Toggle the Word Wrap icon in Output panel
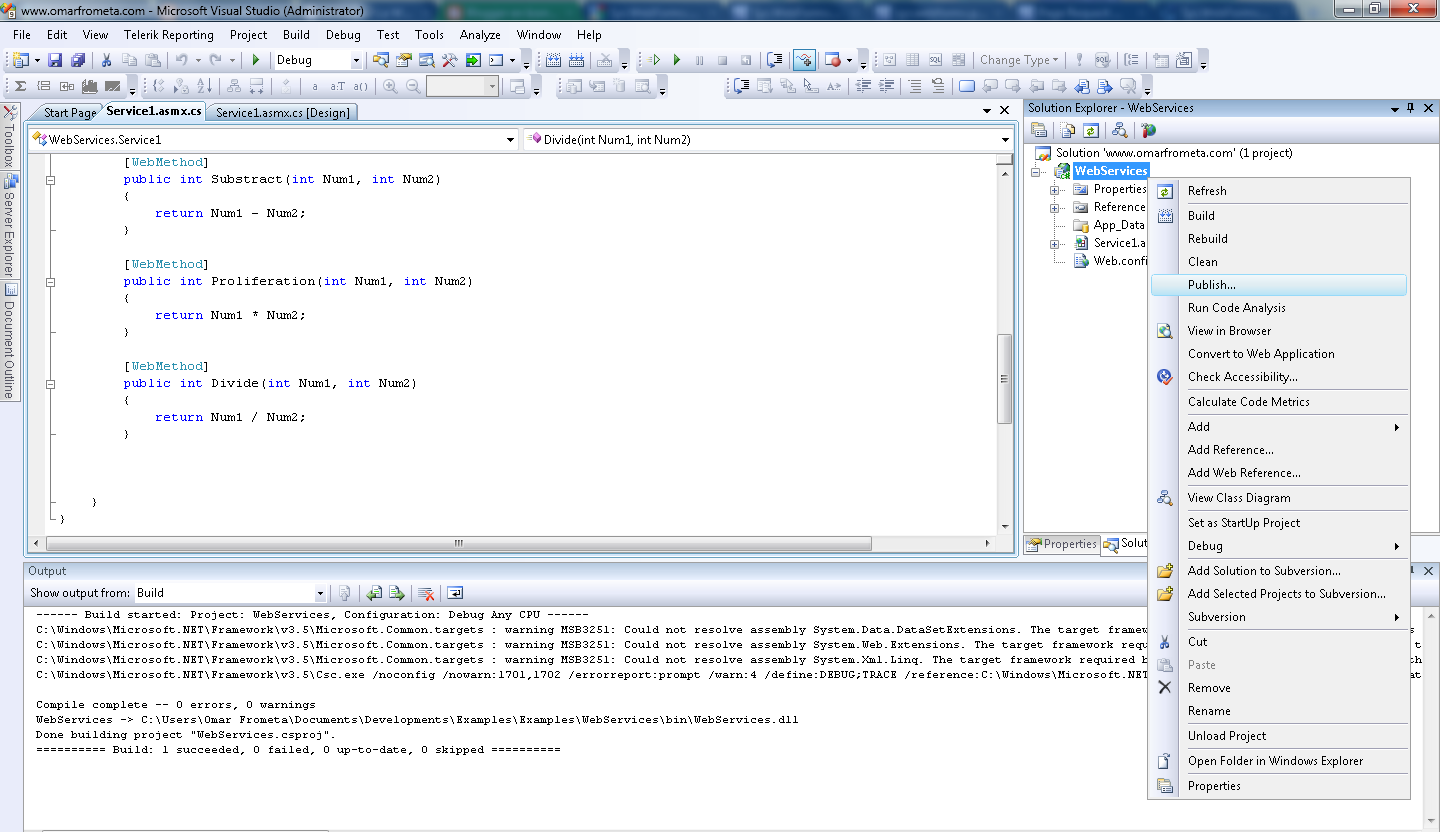 (x=455, y=593)
